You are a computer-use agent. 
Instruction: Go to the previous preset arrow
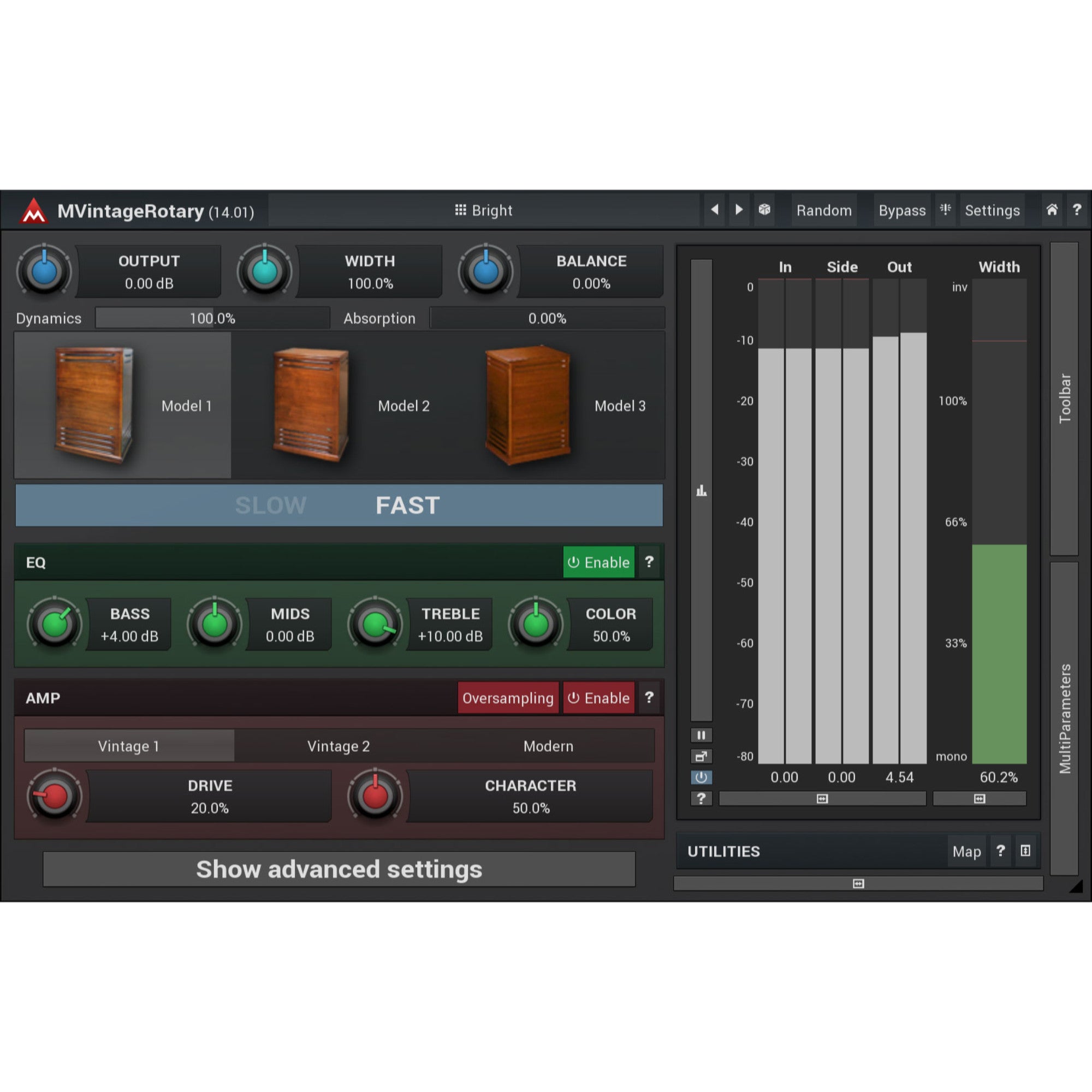(x=714, y=210)
